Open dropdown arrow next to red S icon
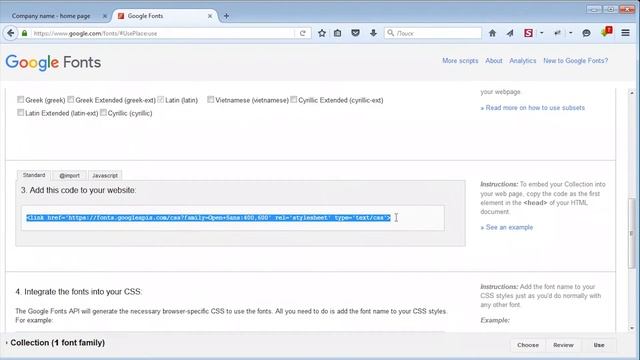This screenshot has width=640, height=360. click(542, 33)
